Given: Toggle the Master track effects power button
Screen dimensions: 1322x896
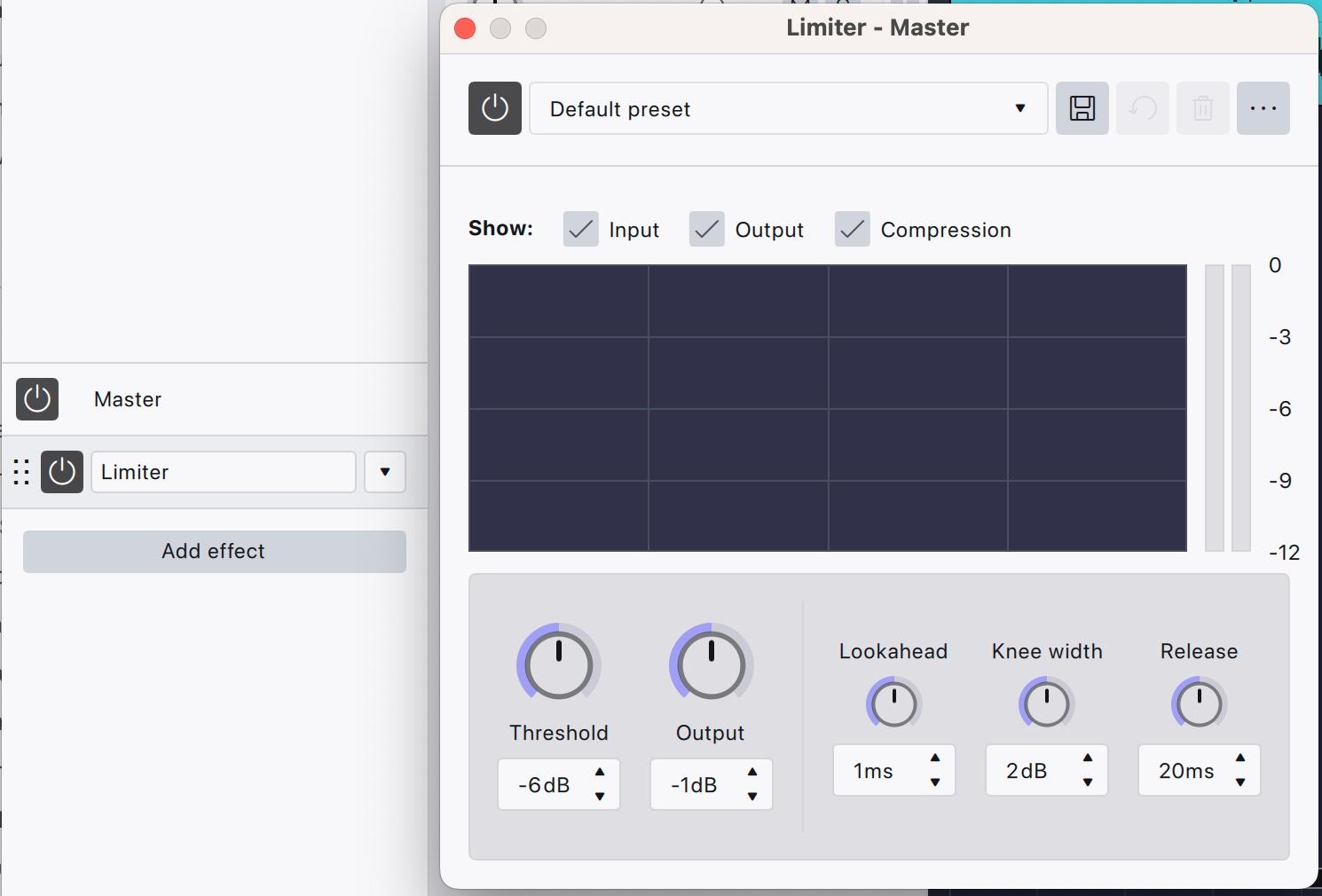Looking at the screenshot, I should click(37, 399).
